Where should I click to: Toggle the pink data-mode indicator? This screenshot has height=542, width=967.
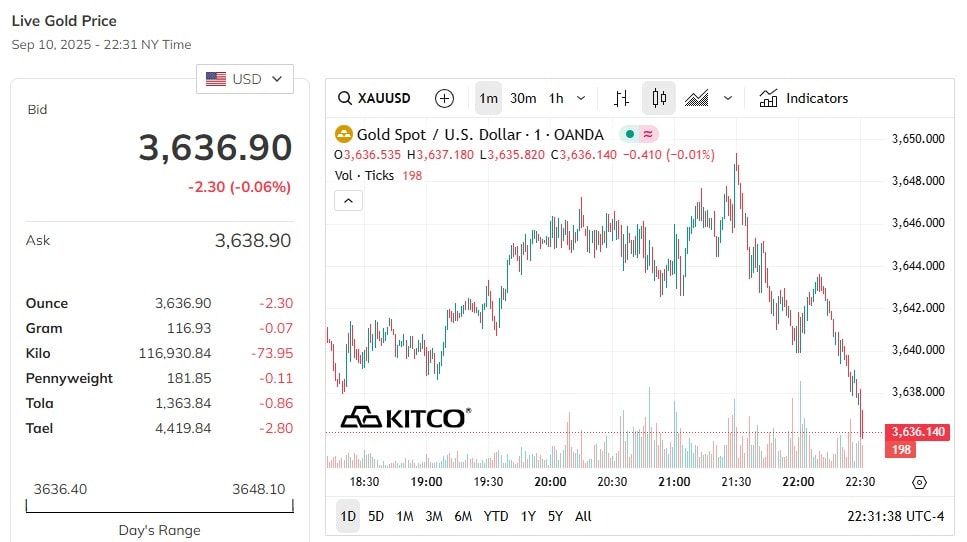648,134
